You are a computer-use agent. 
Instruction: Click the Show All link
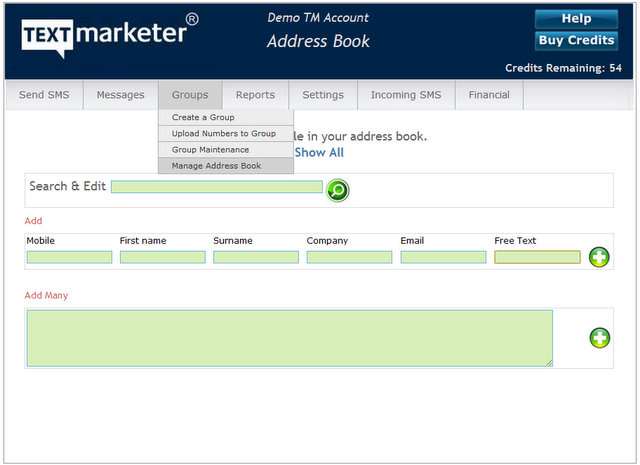click(319, 153)
